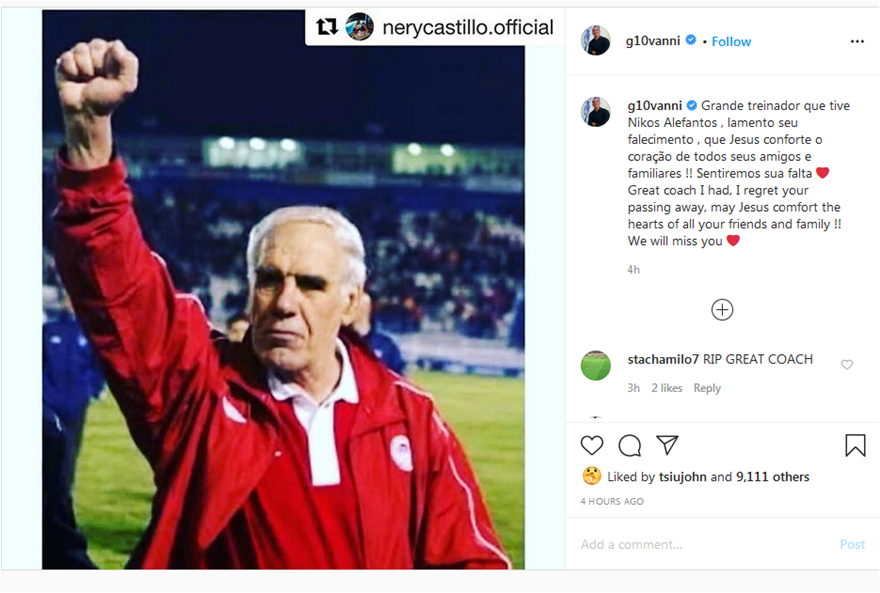Follow the g10vanni account

(x=731, y=42)
